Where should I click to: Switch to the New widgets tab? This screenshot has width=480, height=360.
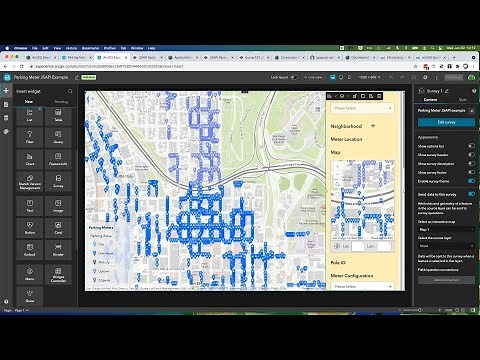click(29, 101)
